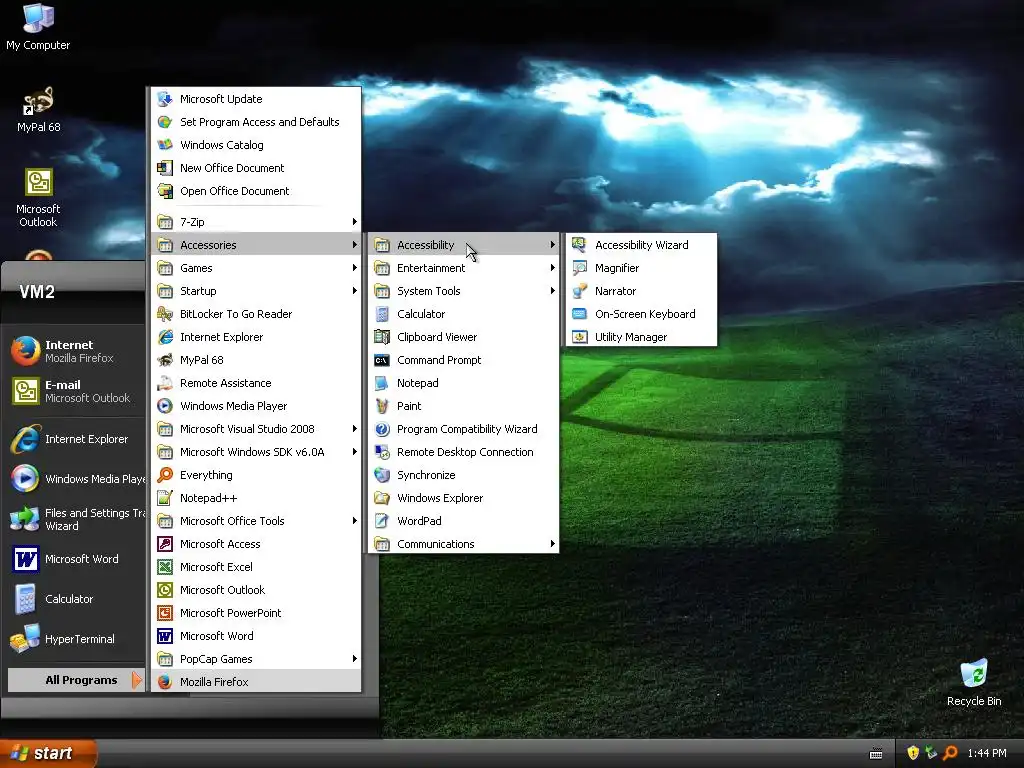Click the Everything search icon in programs list
Viewport: 1024px width, 768px height.
pyautogui.click(x=165, y=475)
